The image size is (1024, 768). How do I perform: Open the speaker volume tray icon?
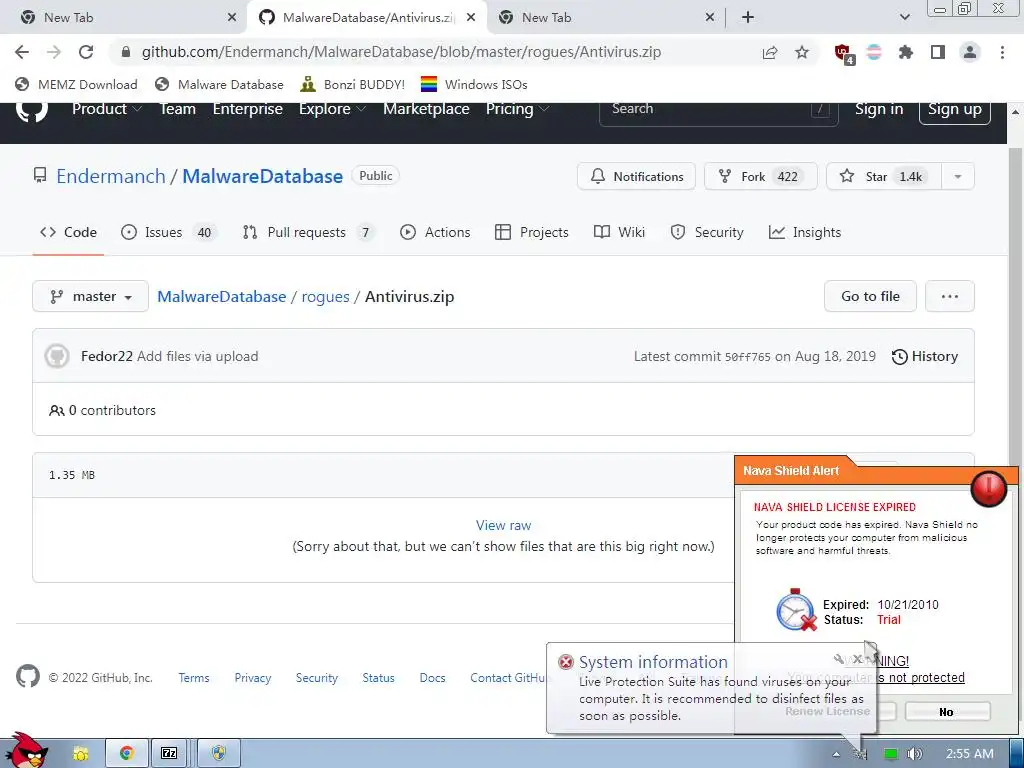click(915, 754)
